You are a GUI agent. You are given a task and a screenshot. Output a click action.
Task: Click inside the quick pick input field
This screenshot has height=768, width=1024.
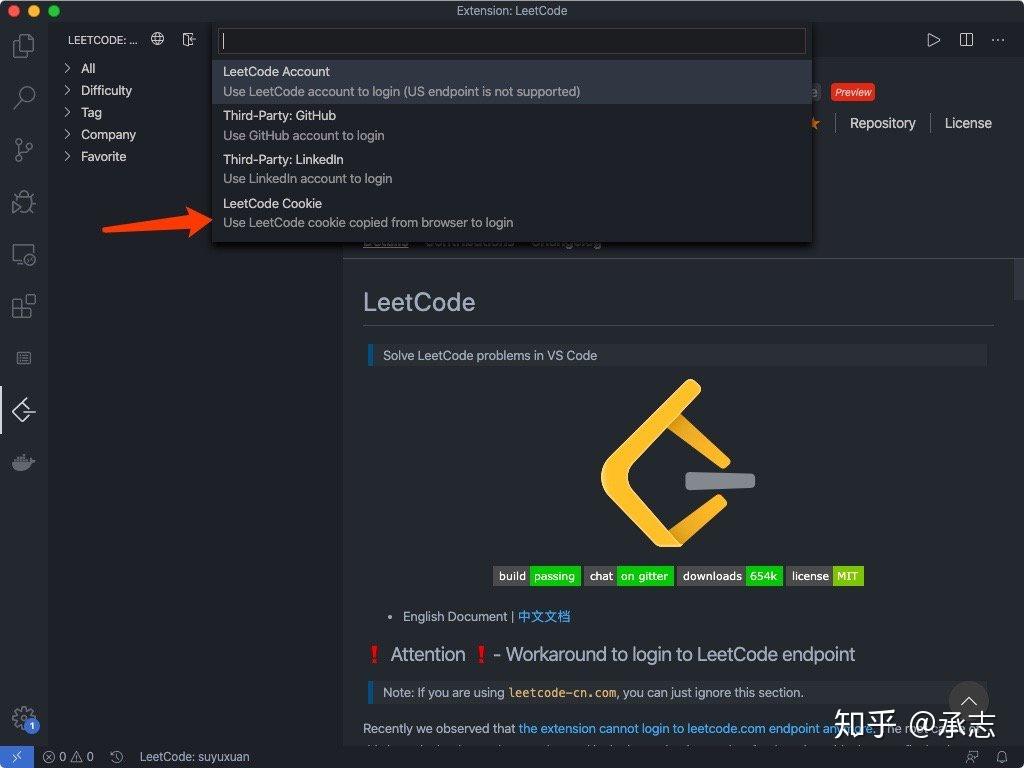tap(511, 41)
